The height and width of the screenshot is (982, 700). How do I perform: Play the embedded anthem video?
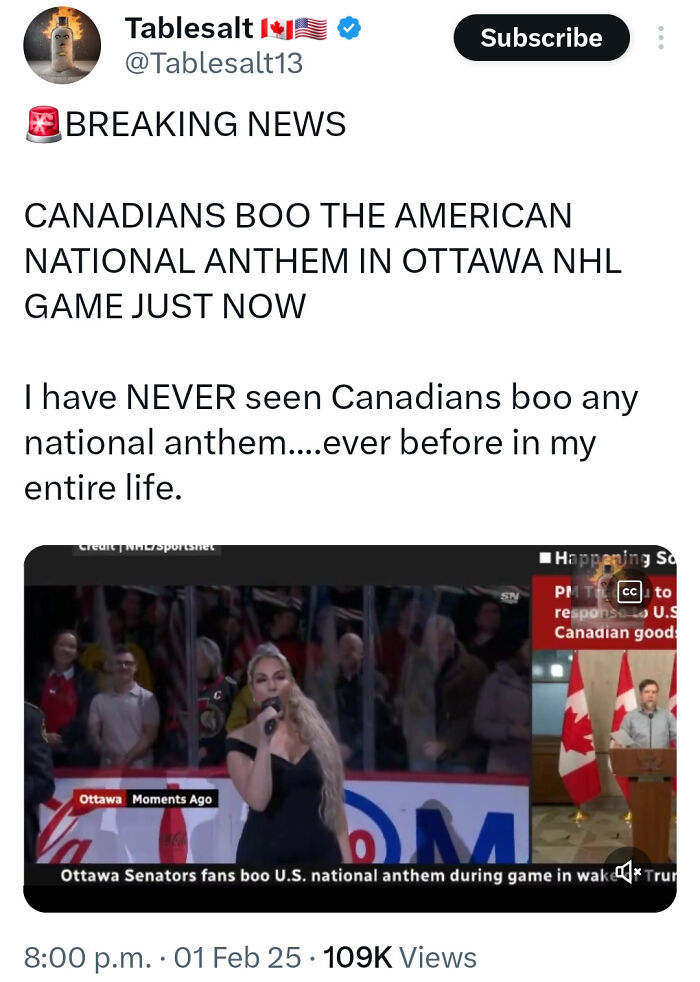point(349,728)
